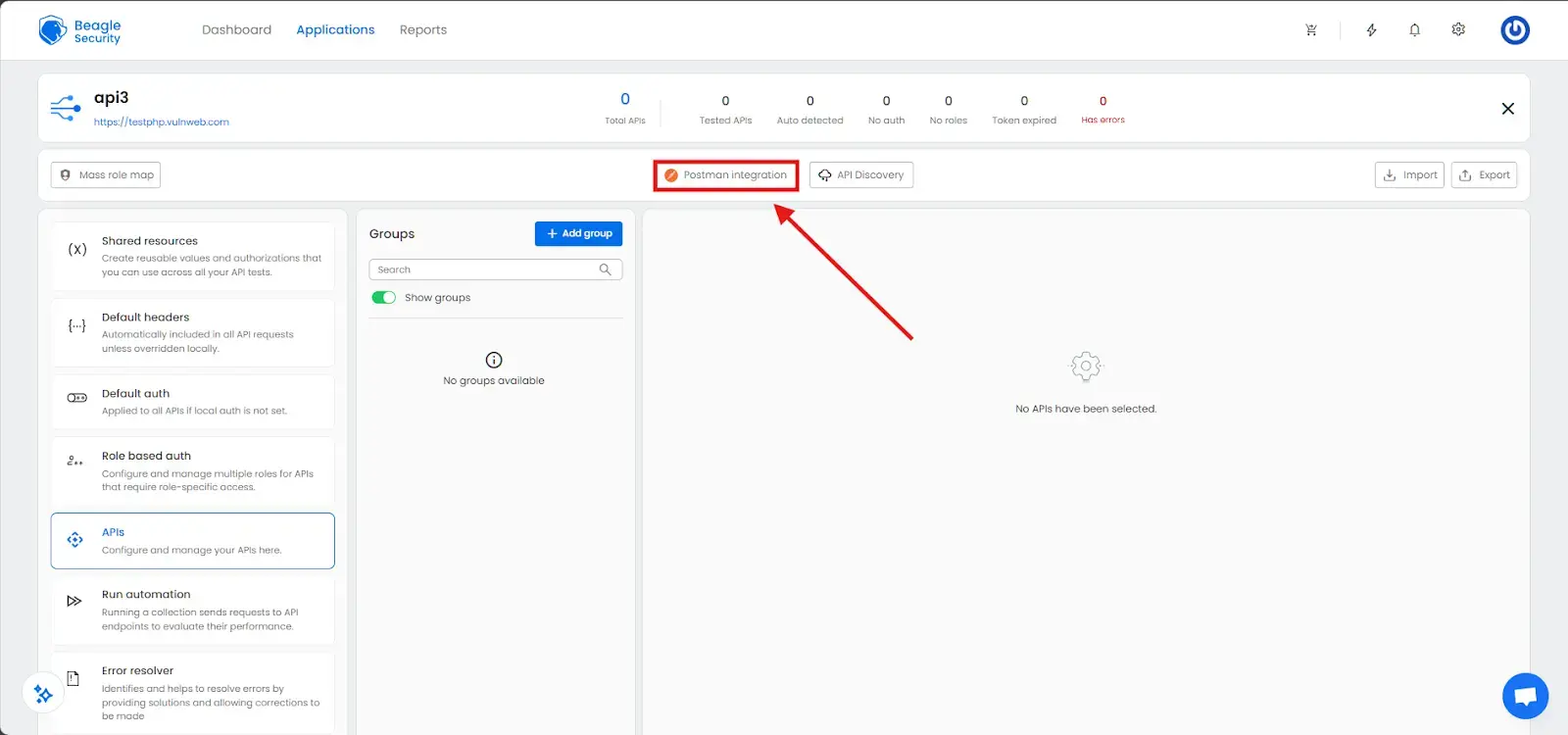Open the shopping cart icon
Screen dimensions: 1568x735
pyautogui.click(x=1311, y=30)
